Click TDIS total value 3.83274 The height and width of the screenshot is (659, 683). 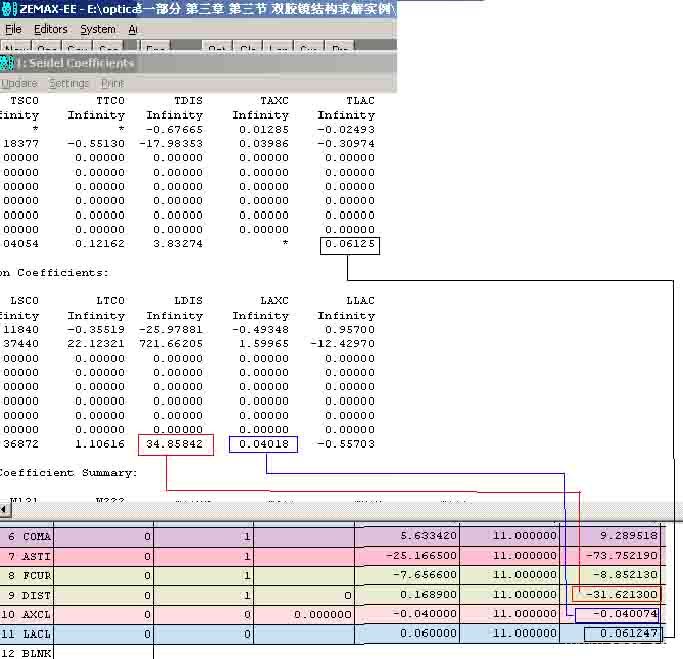[x=178, y=243]
